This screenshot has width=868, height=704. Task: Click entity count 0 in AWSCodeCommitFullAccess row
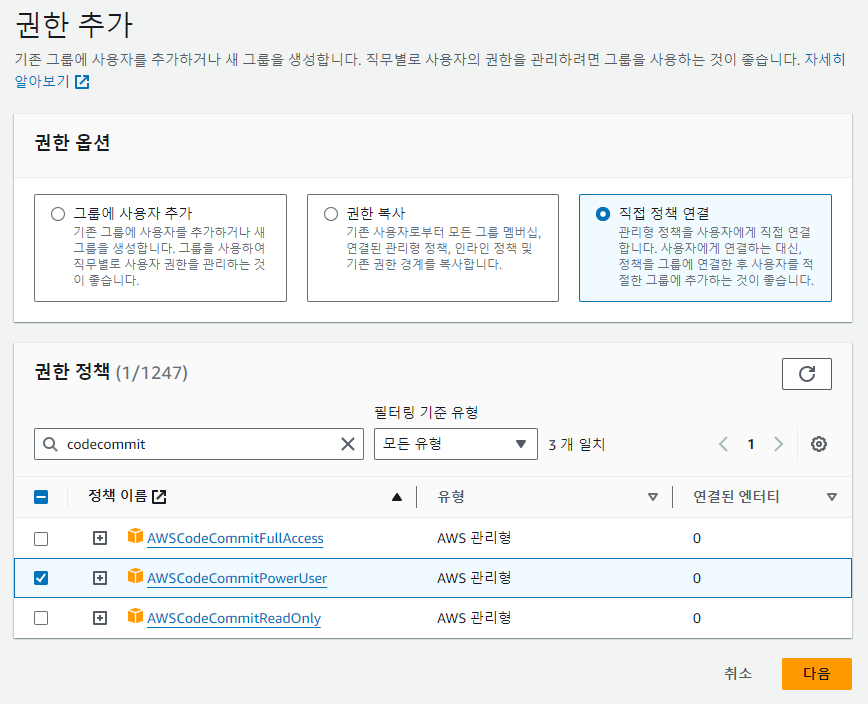[x=697, y=539]
